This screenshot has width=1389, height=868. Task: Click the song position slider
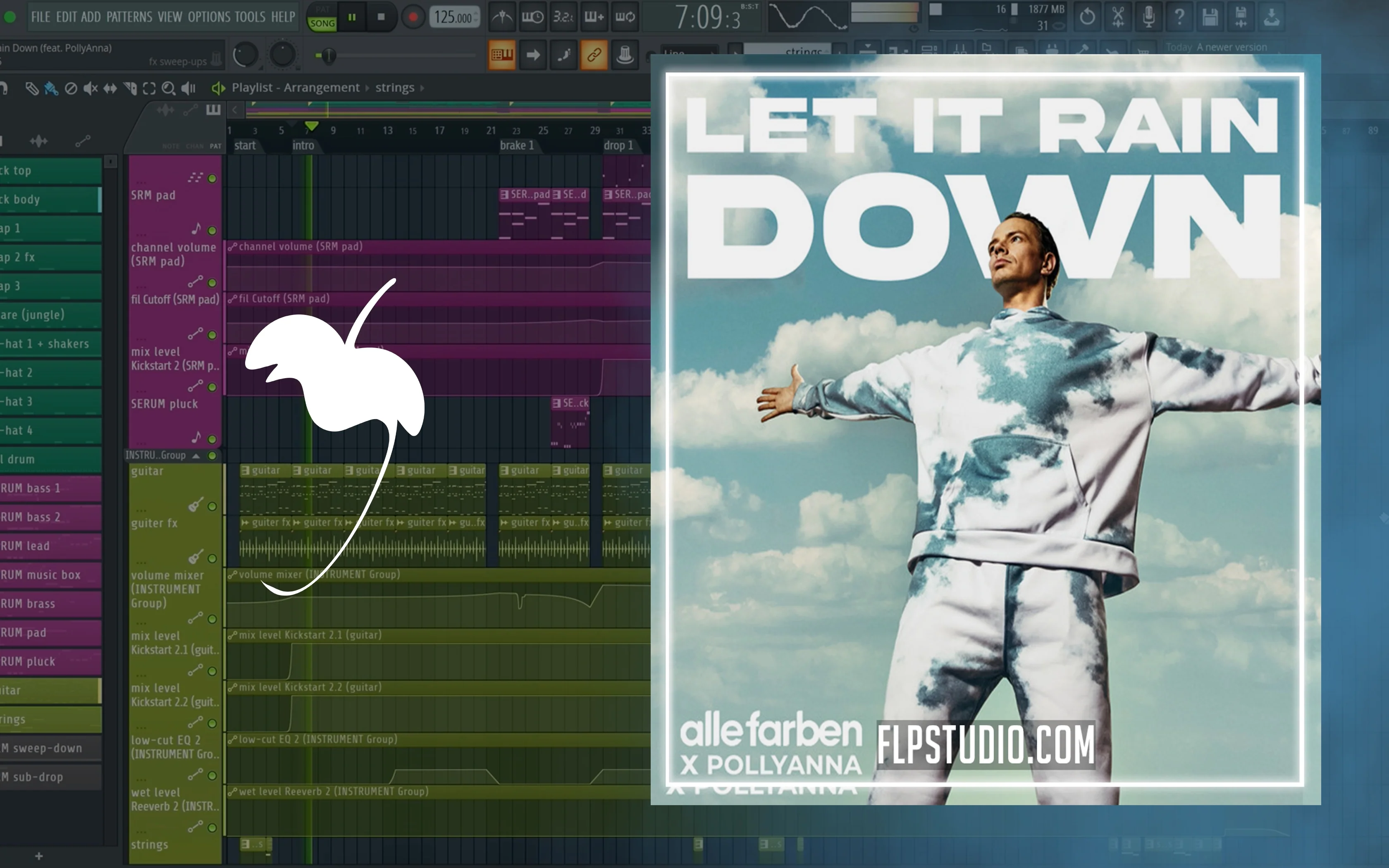click(396, 56)
